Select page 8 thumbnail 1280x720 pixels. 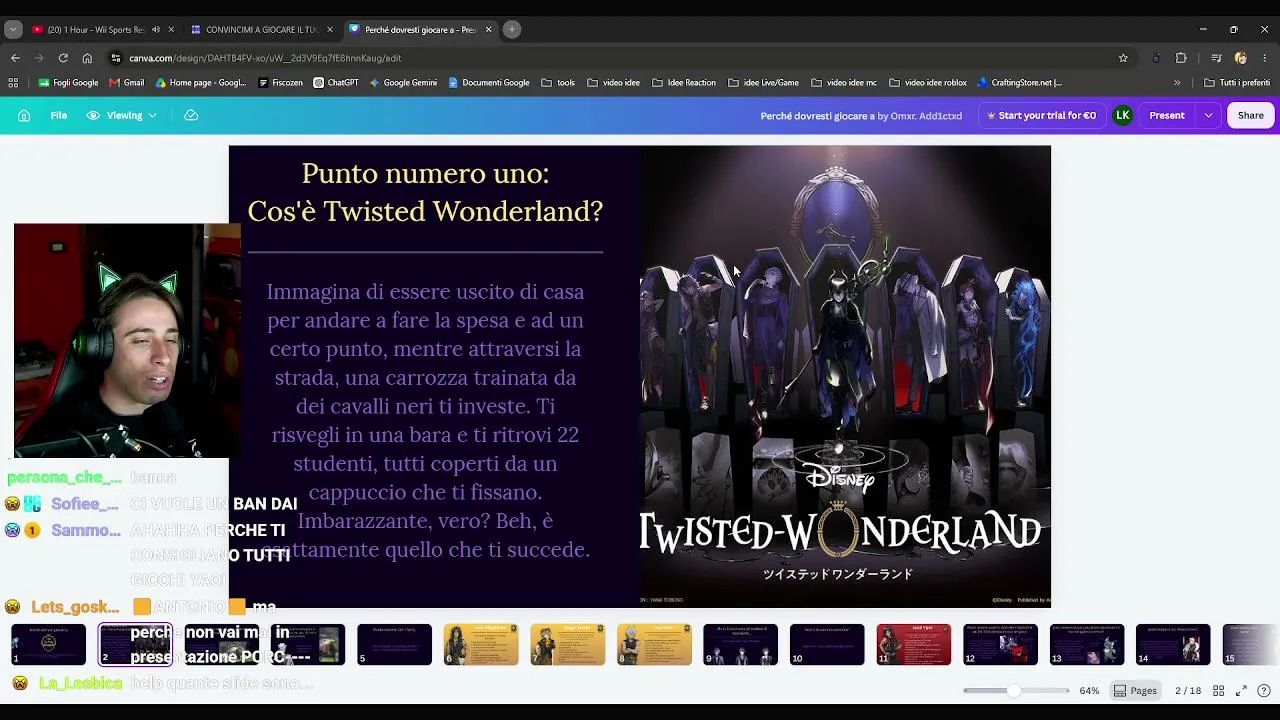point(654,645)
